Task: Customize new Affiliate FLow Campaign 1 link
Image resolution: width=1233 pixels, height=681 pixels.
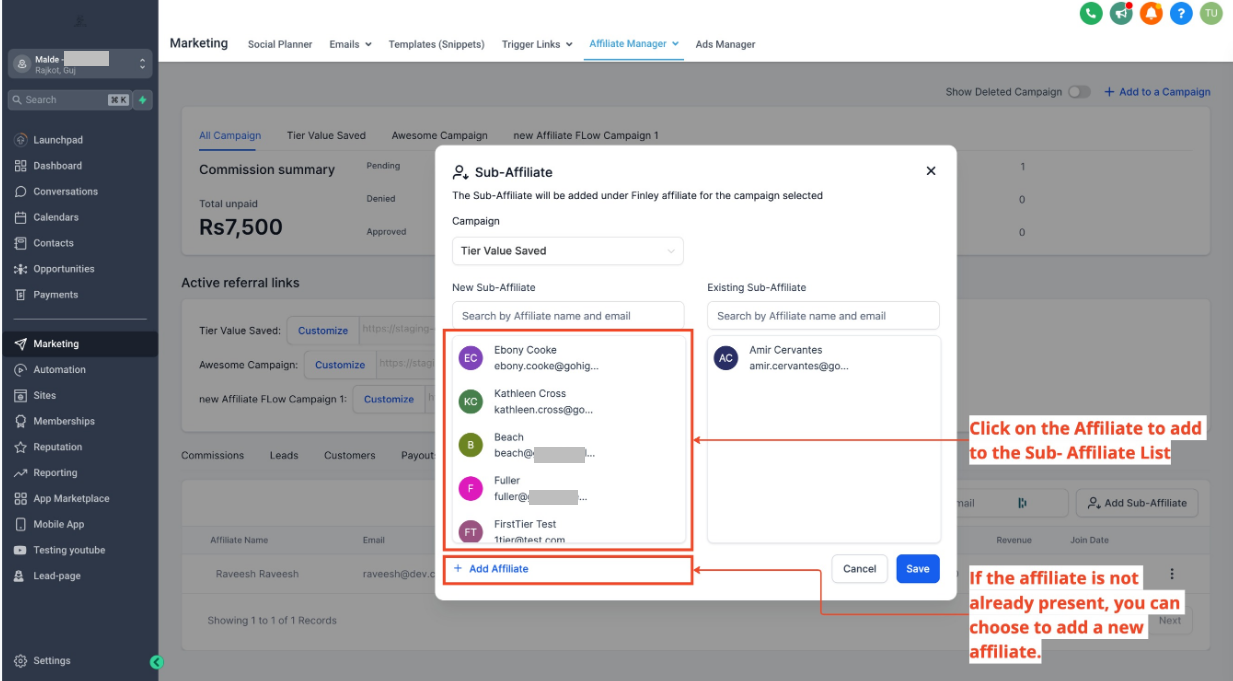Action: 389,399
